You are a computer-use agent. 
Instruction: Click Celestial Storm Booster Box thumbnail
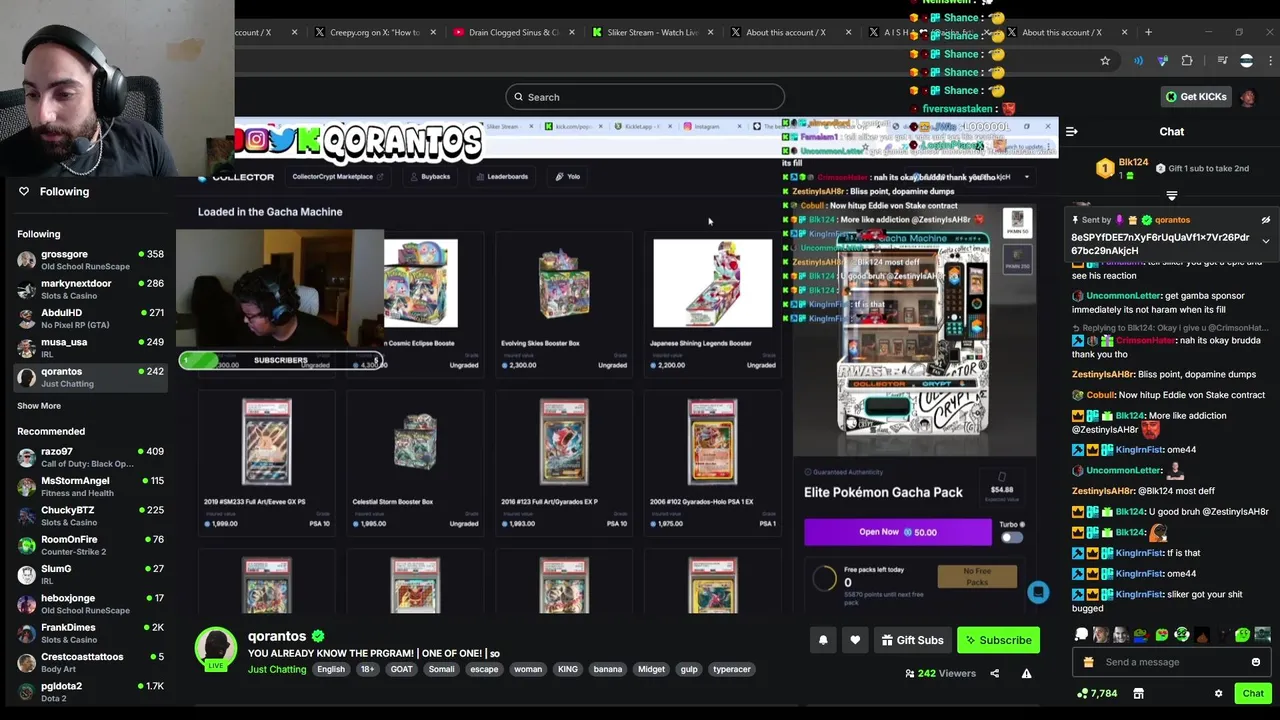coord(415,441)
